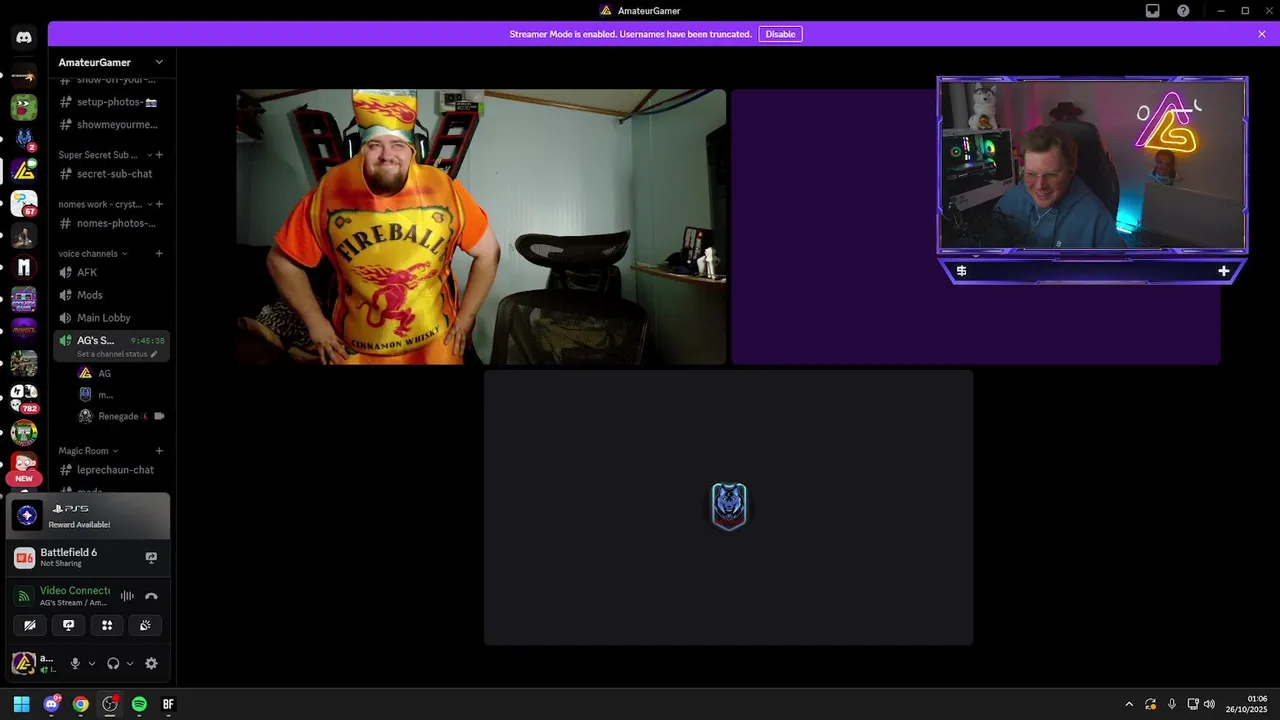
Task: Dismiss the Streamer Mode banner
Action: [x=1262, y=34]
